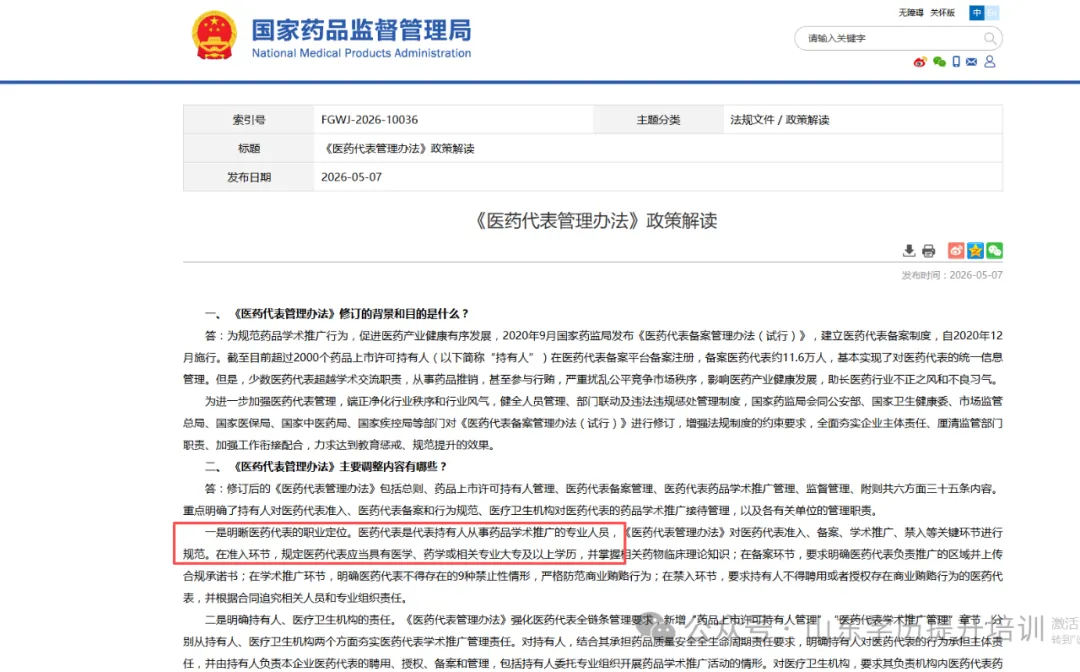Select 中 Chinese language toggle
Image resolution: width=1080 pixels, height=672 pixels.
(976, 12)
